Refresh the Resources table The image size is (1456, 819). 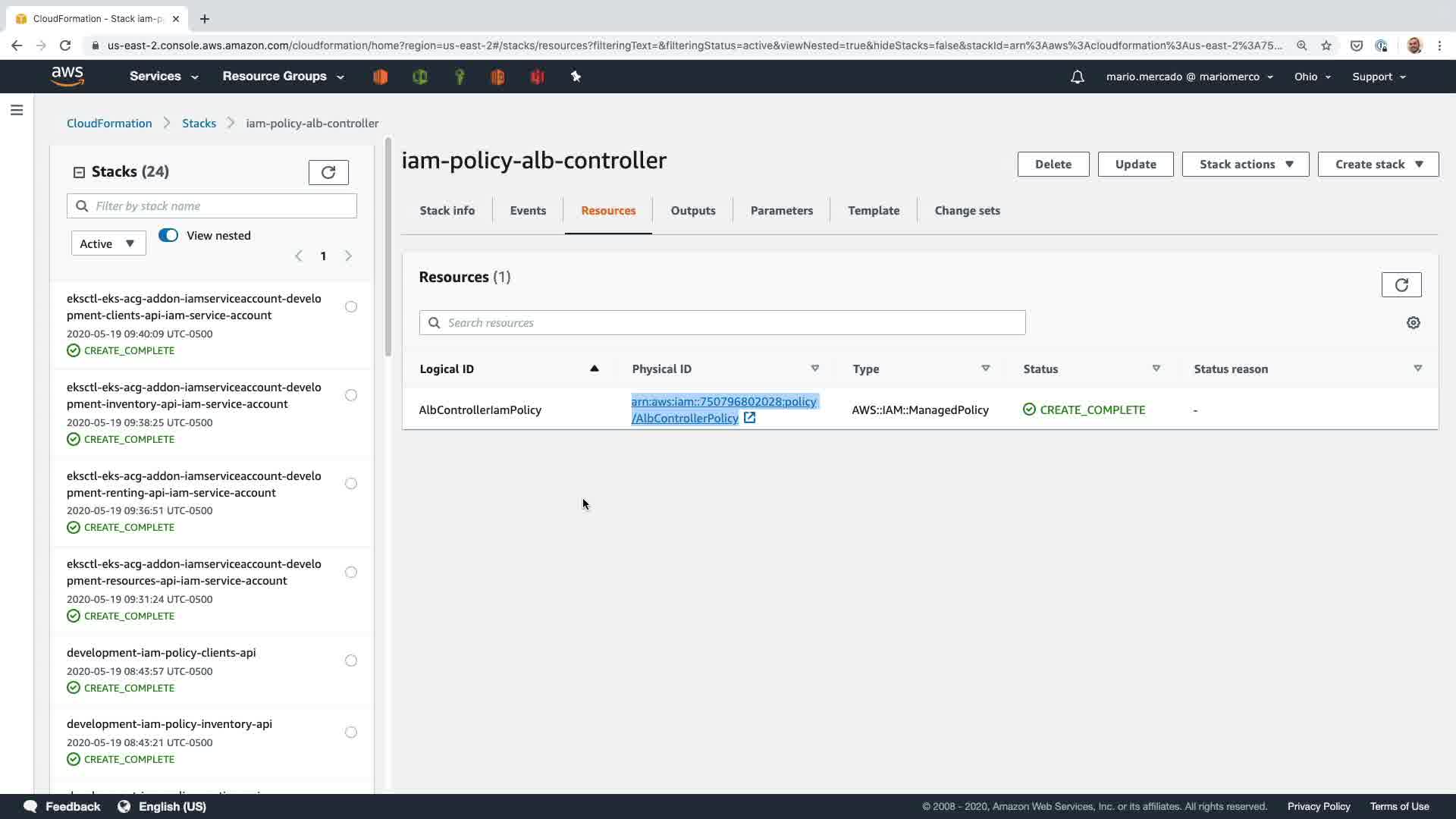click(x=1401, y=285)
